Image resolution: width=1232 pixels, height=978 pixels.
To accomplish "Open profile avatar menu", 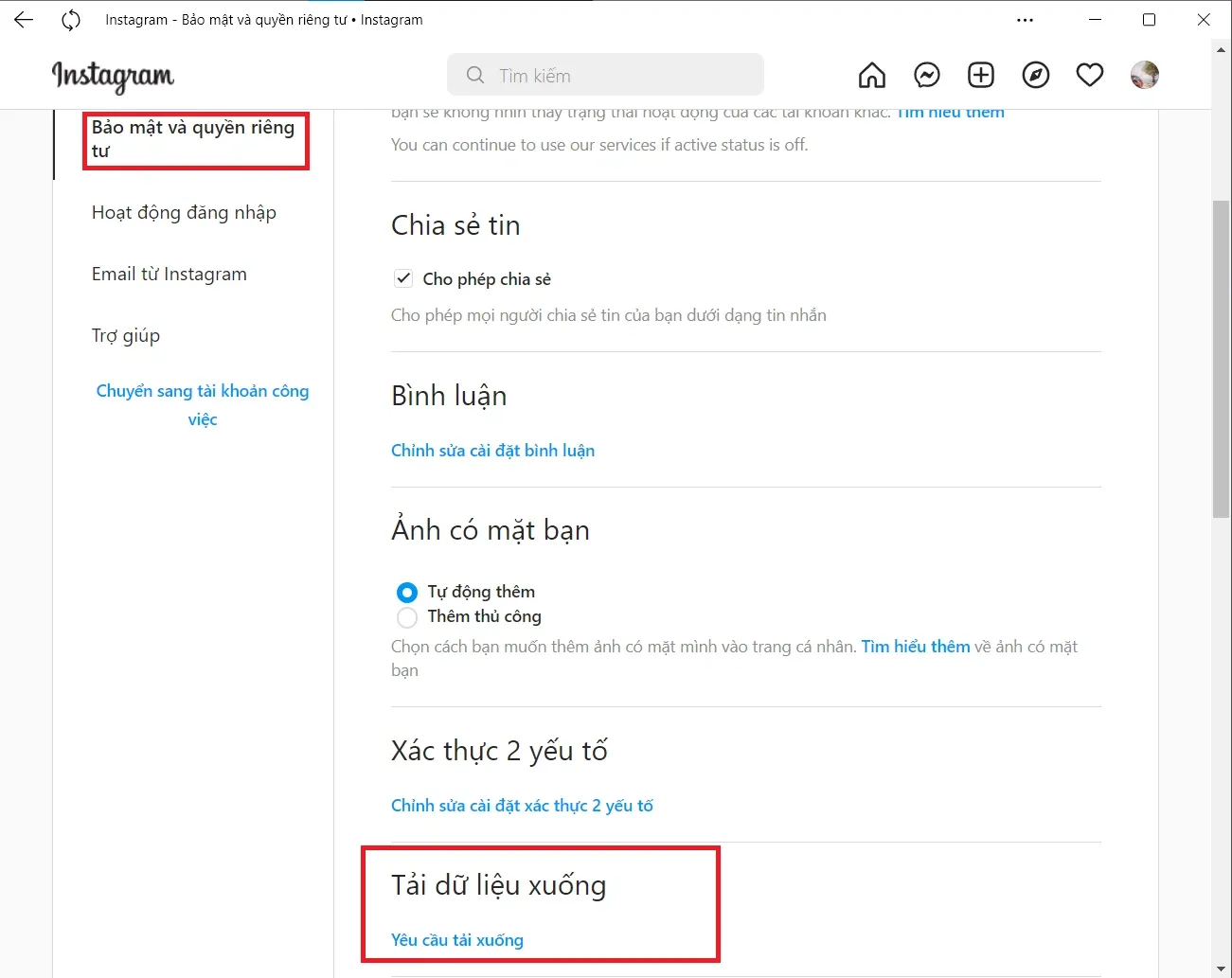I will point(1145,75).
